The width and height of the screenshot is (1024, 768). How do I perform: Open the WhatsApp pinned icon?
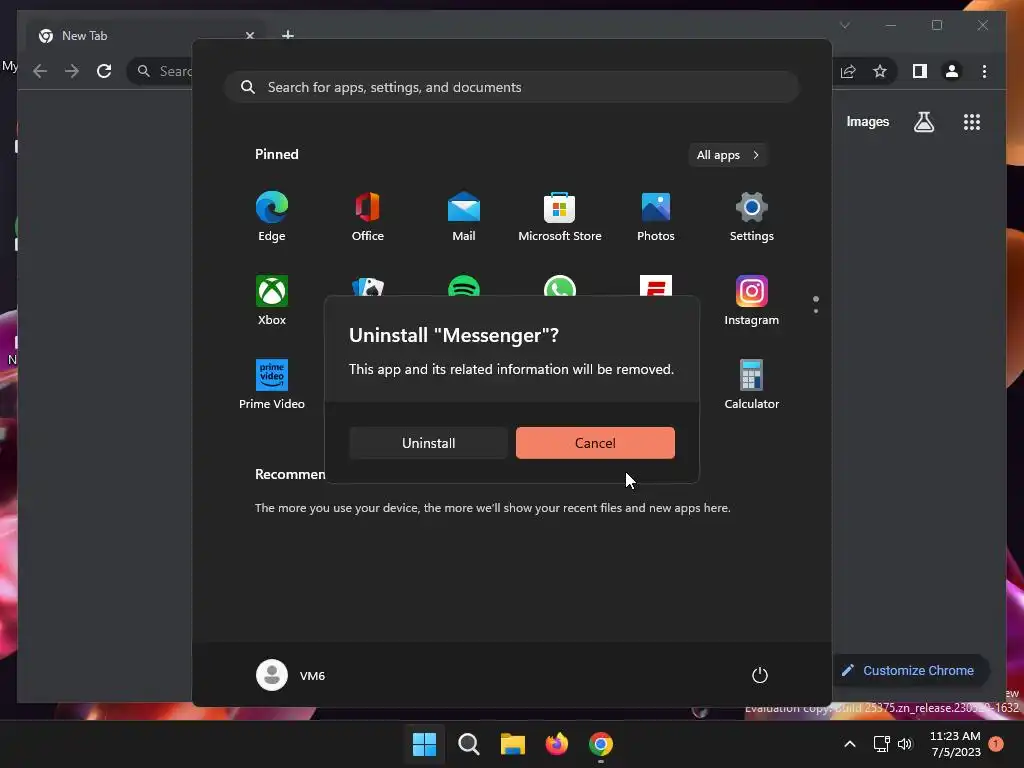[560, 286]
